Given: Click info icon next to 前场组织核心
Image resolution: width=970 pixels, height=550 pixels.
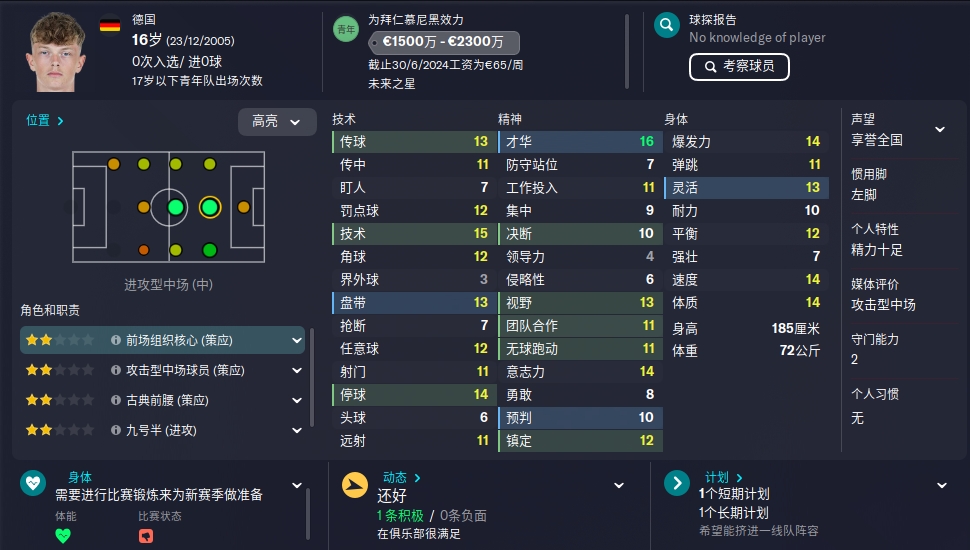Looking at the screenshot, I should pyautogui.click(x=116, y=340).
